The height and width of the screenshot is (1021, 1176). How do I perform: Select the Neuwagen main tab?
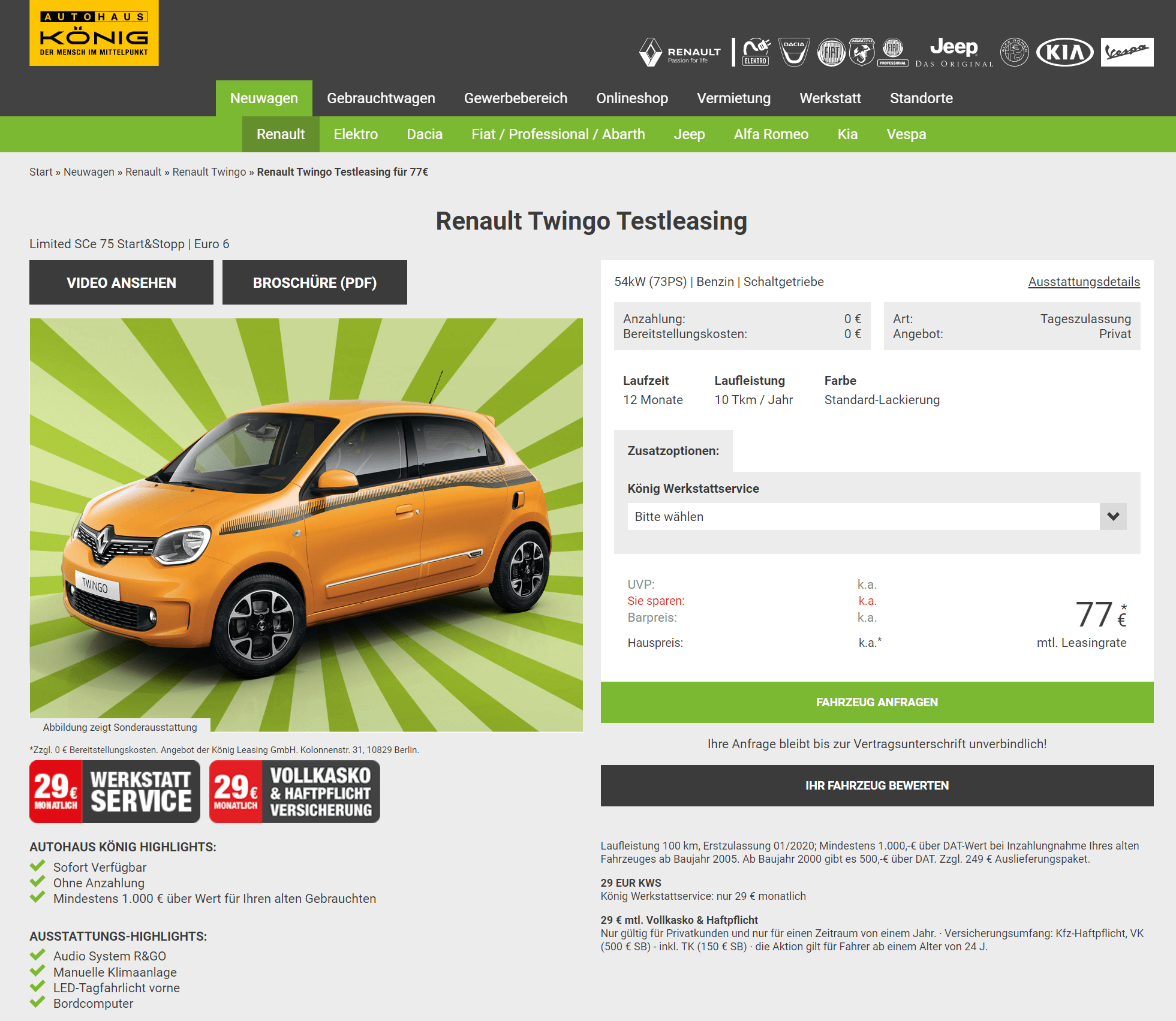click(264, 98)
